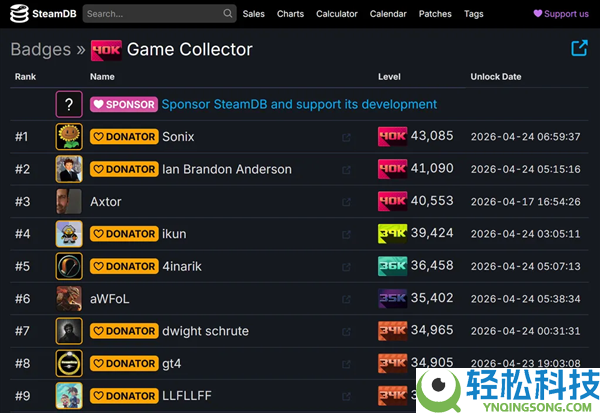The width and height of the screenshot is (600, 413).
Task: Open the aWFoL profile link
Action: pos(109,299)
